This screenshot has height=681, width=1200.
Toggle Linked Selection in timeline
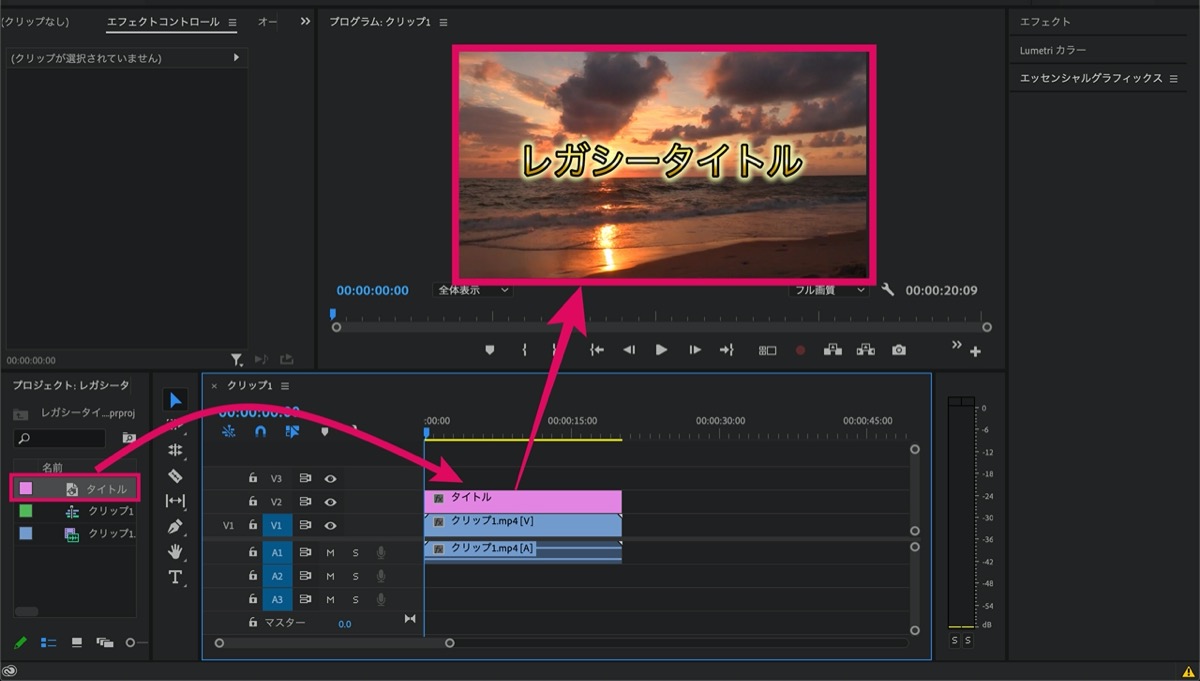click(x=292, y=432)
